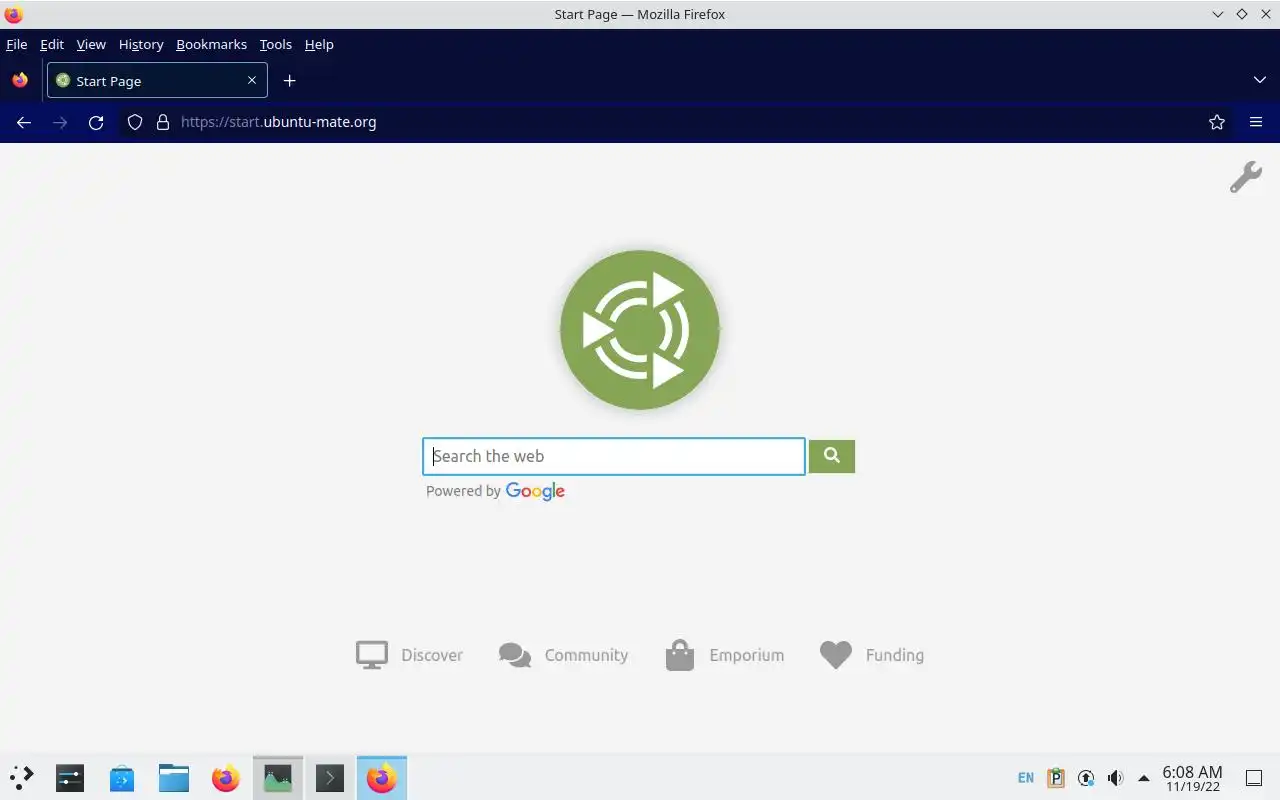Click the Firefox View icon in the tab bar
This screenshot has width=1280, height=800.
click(x=20, y=80)
